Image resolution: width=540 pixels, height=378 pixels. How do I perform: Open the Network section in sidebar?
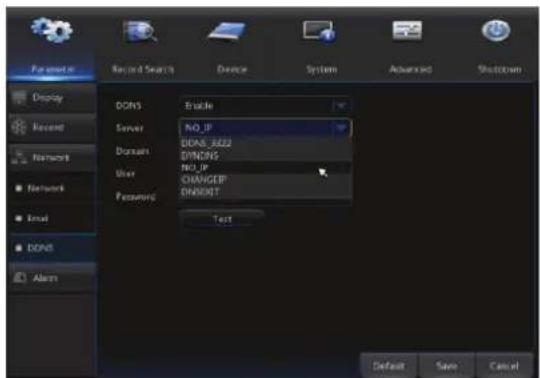coord(52,157)
